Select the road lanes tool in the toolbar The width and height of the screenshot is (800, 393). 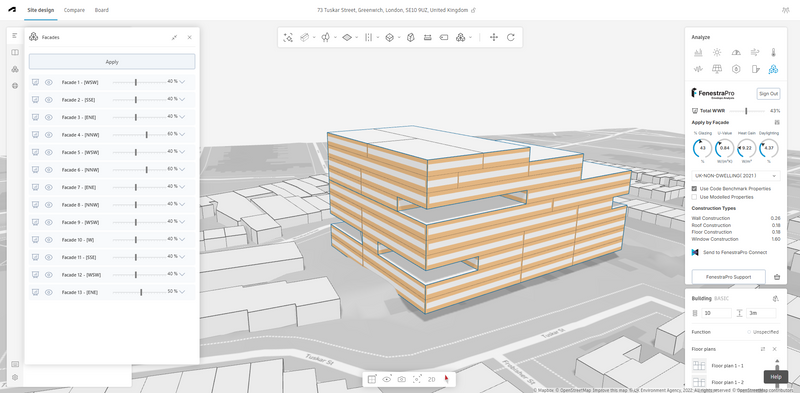[x=368, y=37]
